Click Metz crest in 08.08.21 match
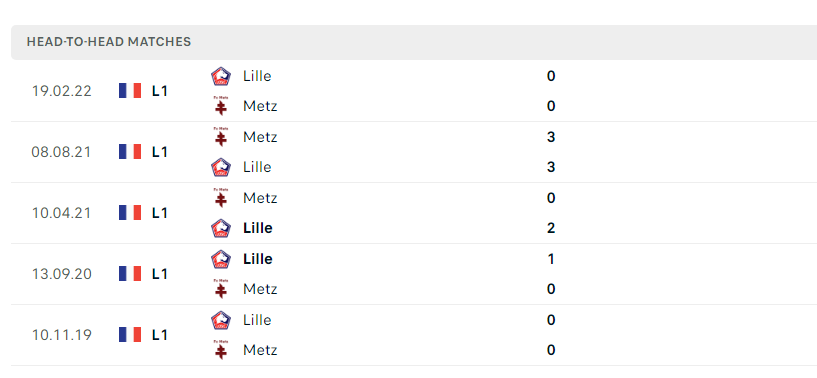The image size is (817, 378). click(x=221, y=137)
